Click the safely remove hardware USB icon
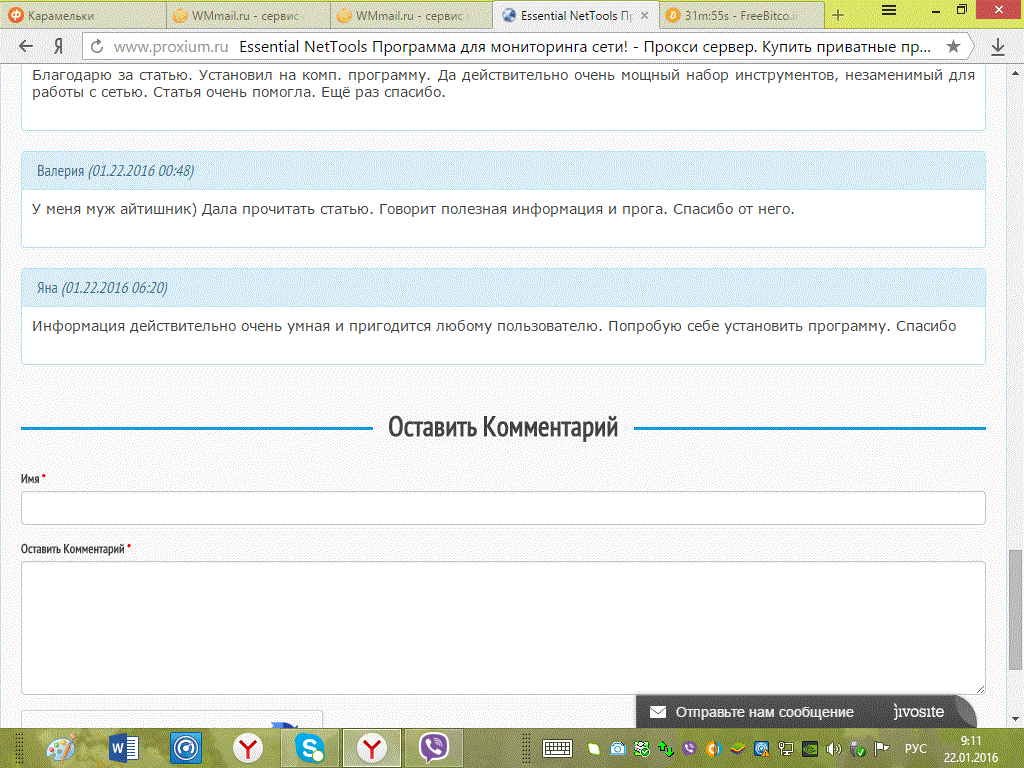 [857, 748]
